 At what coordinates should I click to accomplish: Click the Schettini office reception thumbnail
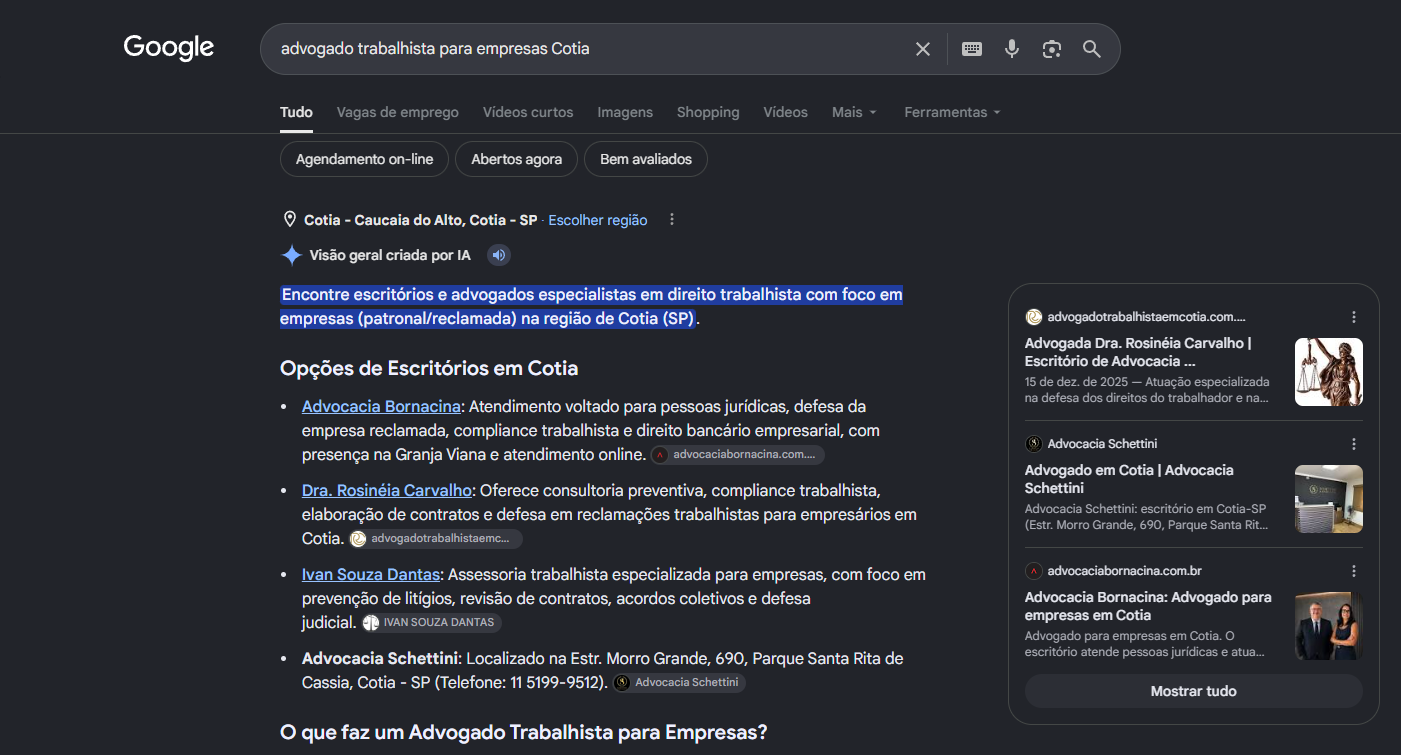pos(1329,499)
